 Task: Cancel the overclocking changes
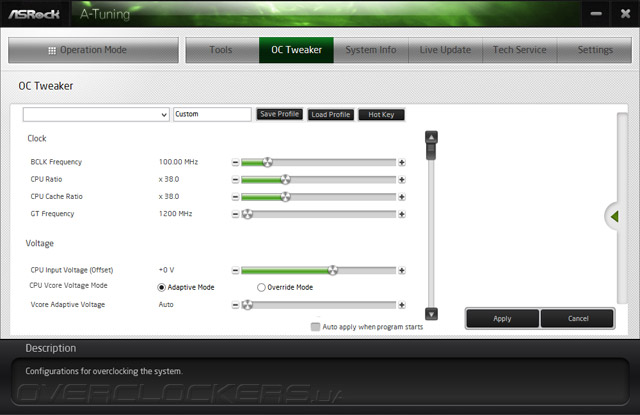pos(578,318)
